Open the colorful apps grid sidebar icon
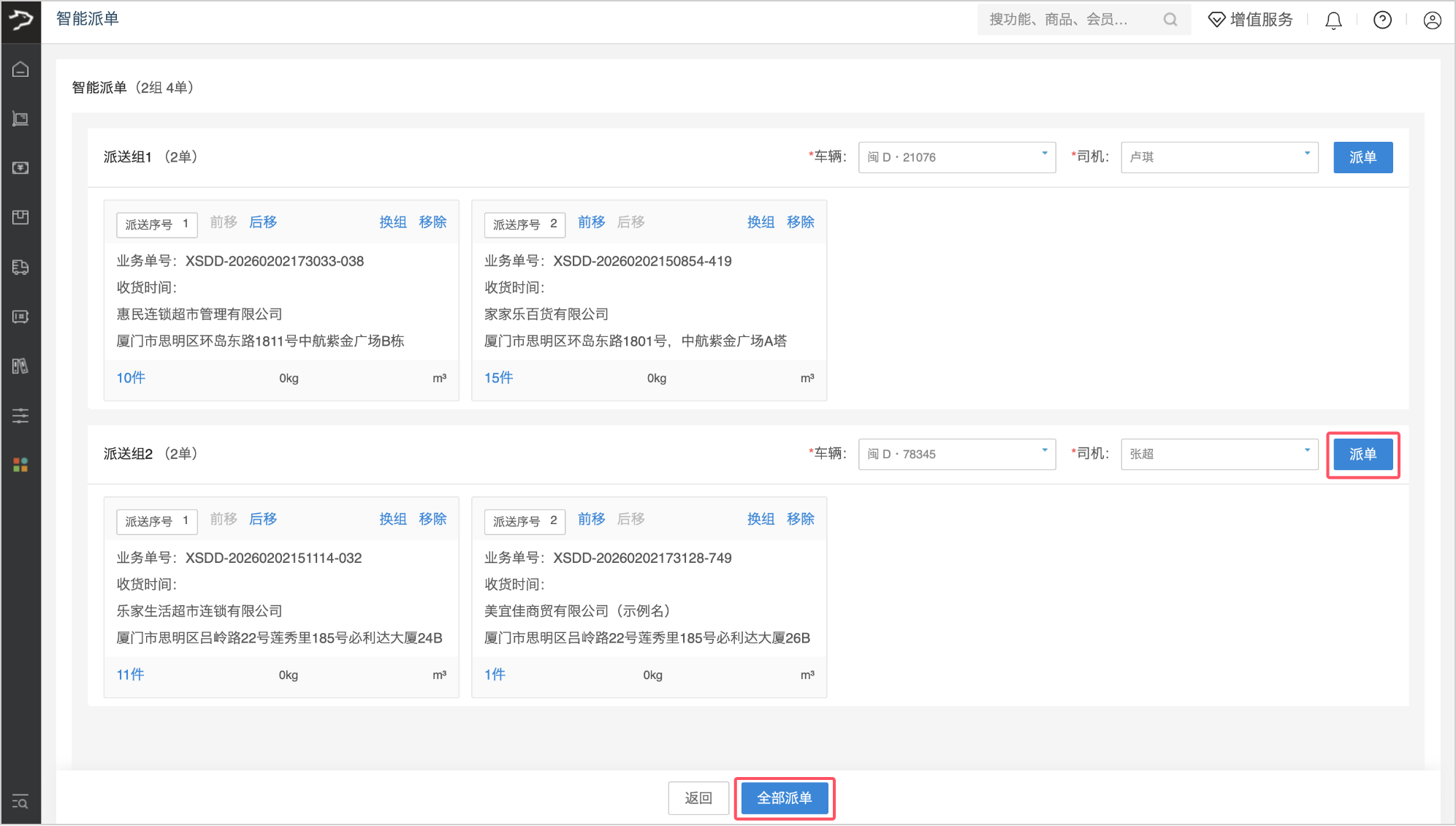Image resolution: width=1456 pixels, height=826 pixels. pos(20,465)
